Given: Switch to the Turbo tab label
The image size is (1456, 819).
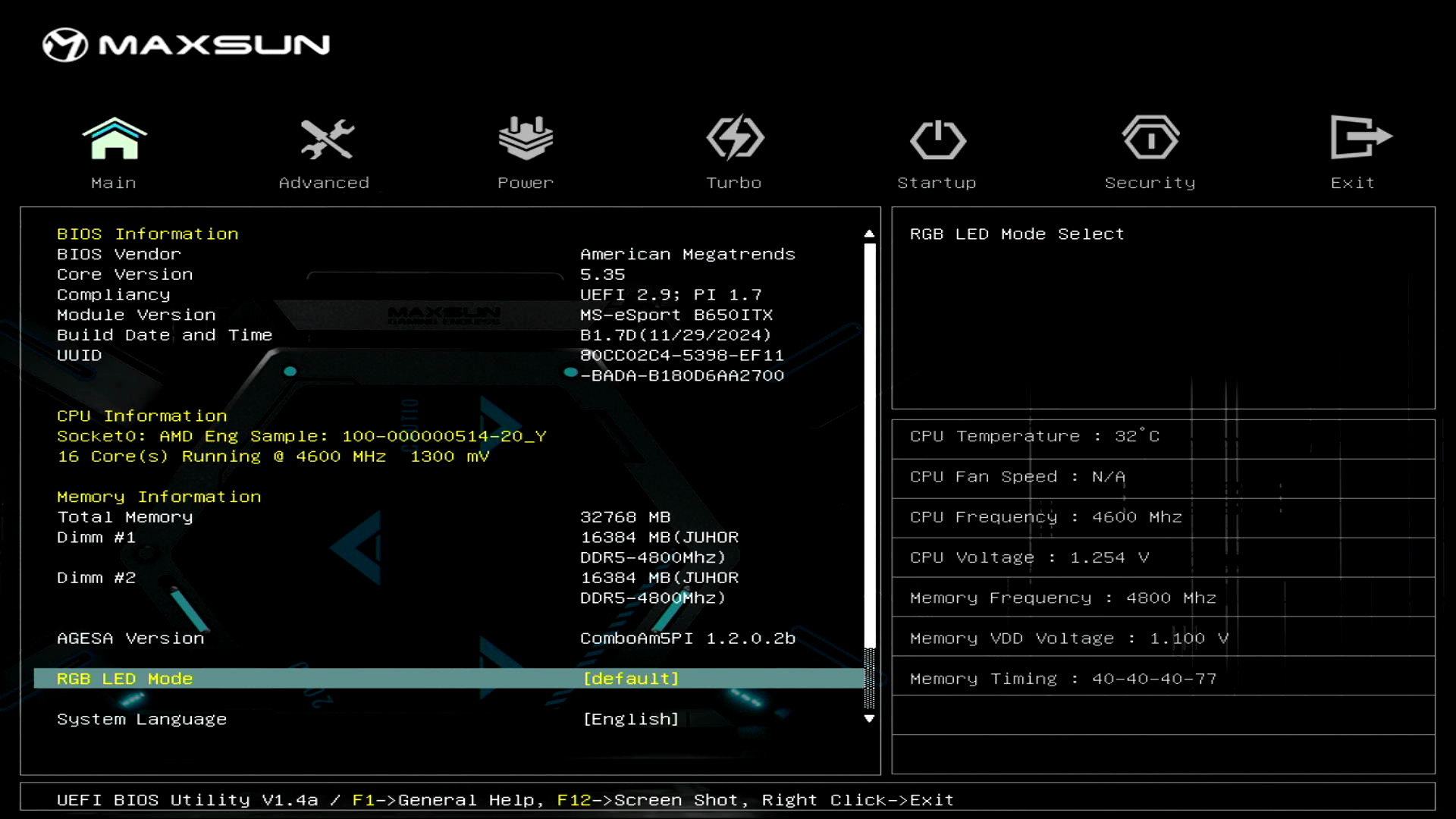Looking at the screenshot, I should (734, 183).
